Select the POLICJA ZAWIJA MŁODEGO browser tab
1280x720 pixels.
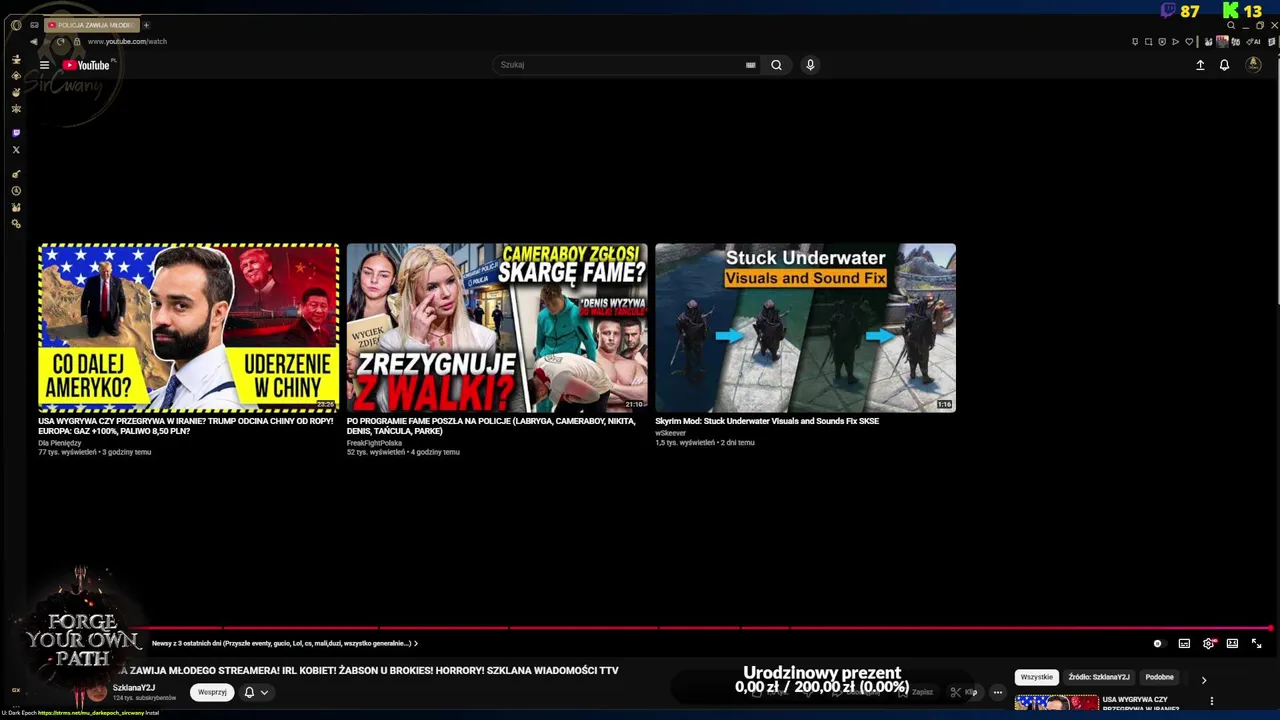pyautogui.click(x=90, y=25)
